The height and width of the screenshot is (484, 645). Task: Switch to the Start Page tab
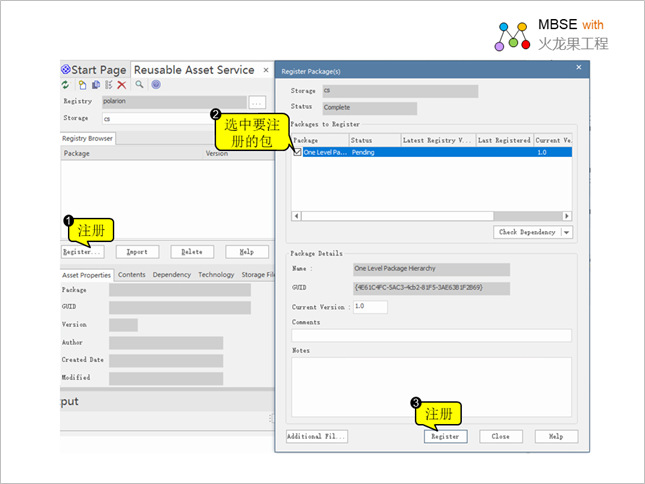coord(93,70)
